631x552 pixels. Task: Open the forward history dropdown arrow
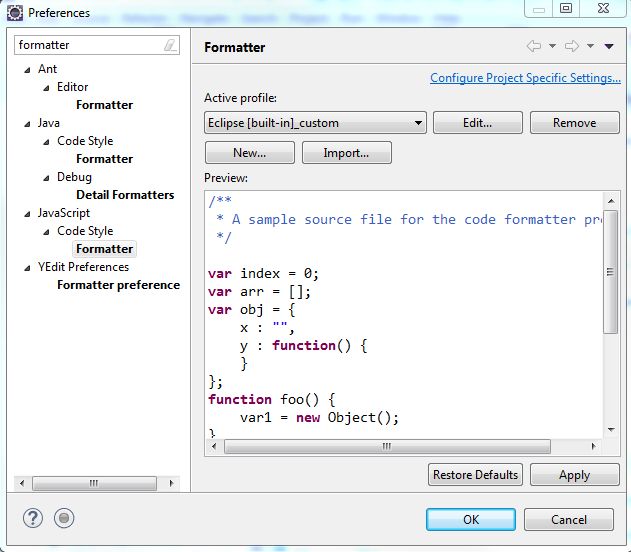(x=590, y=46)
